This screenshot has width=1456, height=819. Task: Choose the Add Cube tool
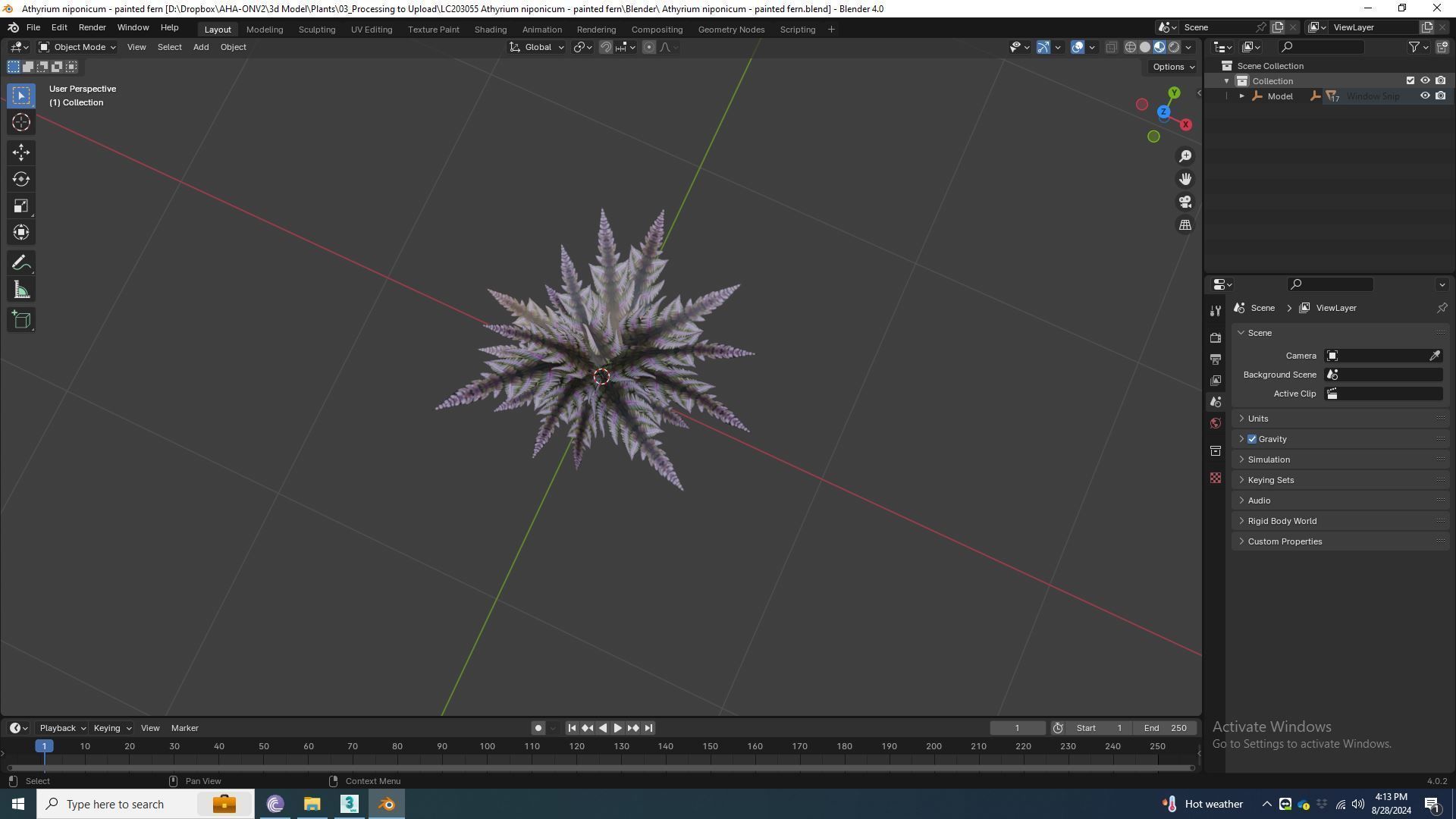tap(20, 319)
